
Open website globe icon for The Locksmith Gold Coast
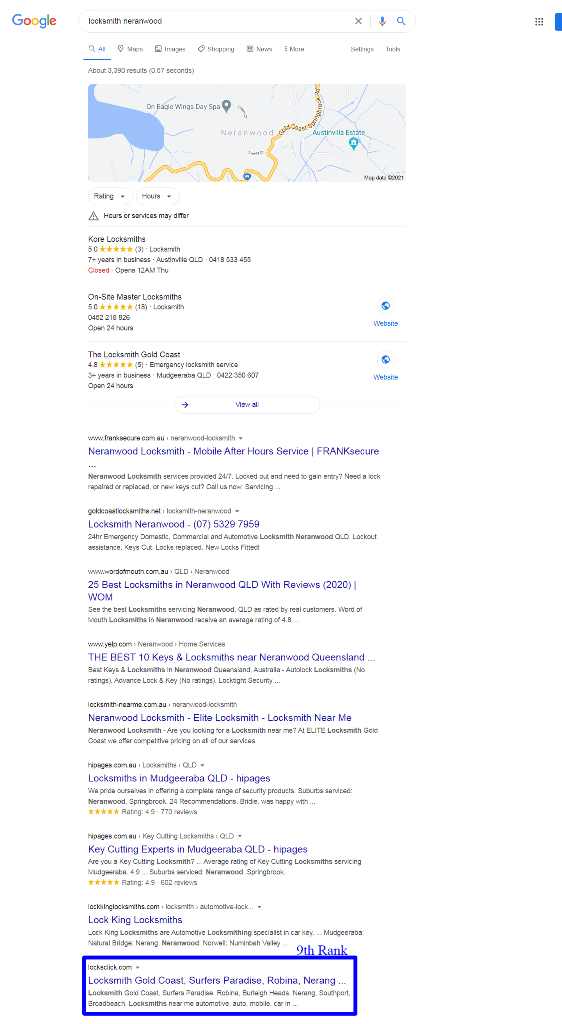click(386, 359)
